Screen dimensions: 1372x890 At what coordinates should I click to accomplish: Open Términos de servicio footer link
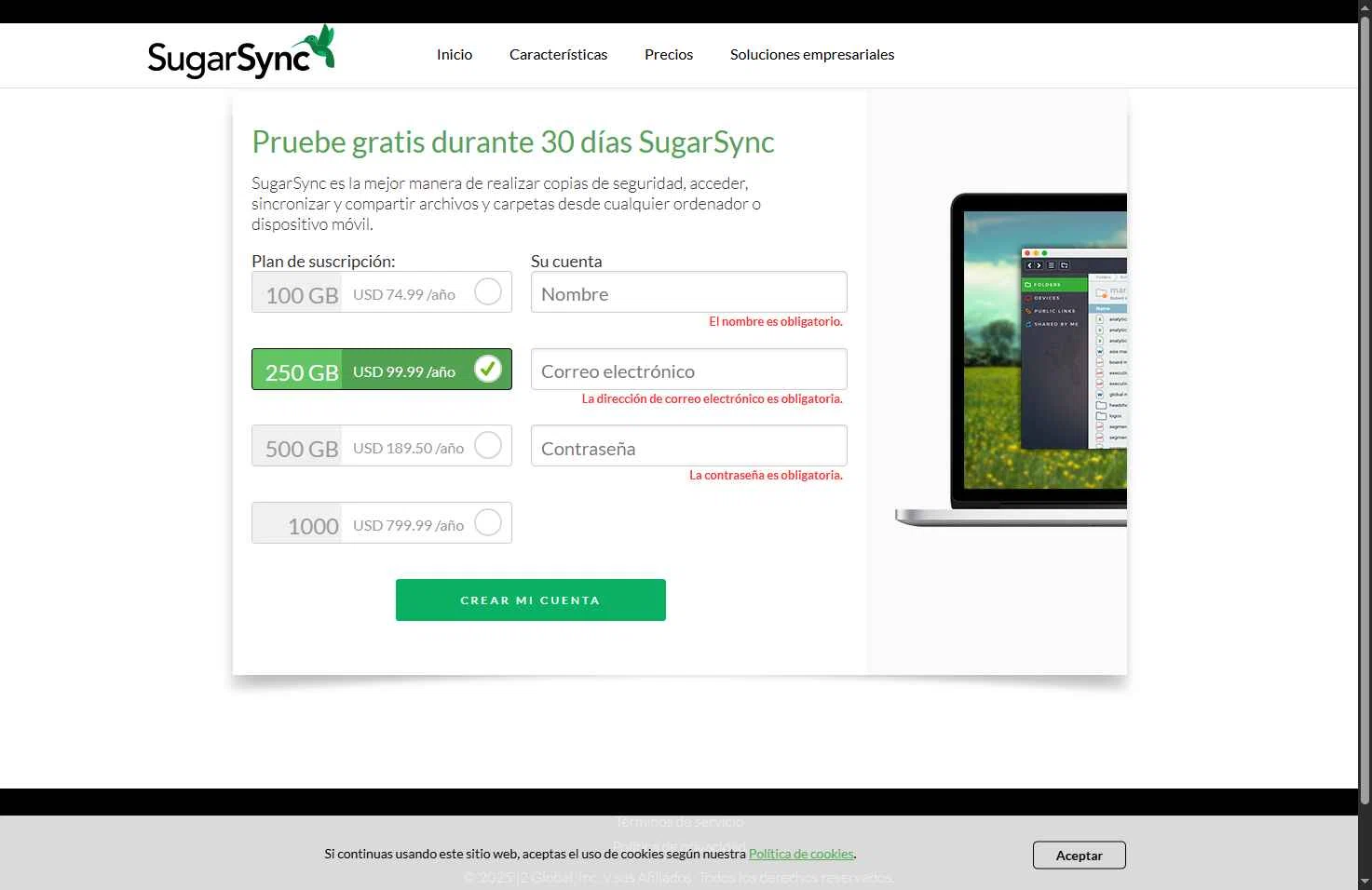679,822
